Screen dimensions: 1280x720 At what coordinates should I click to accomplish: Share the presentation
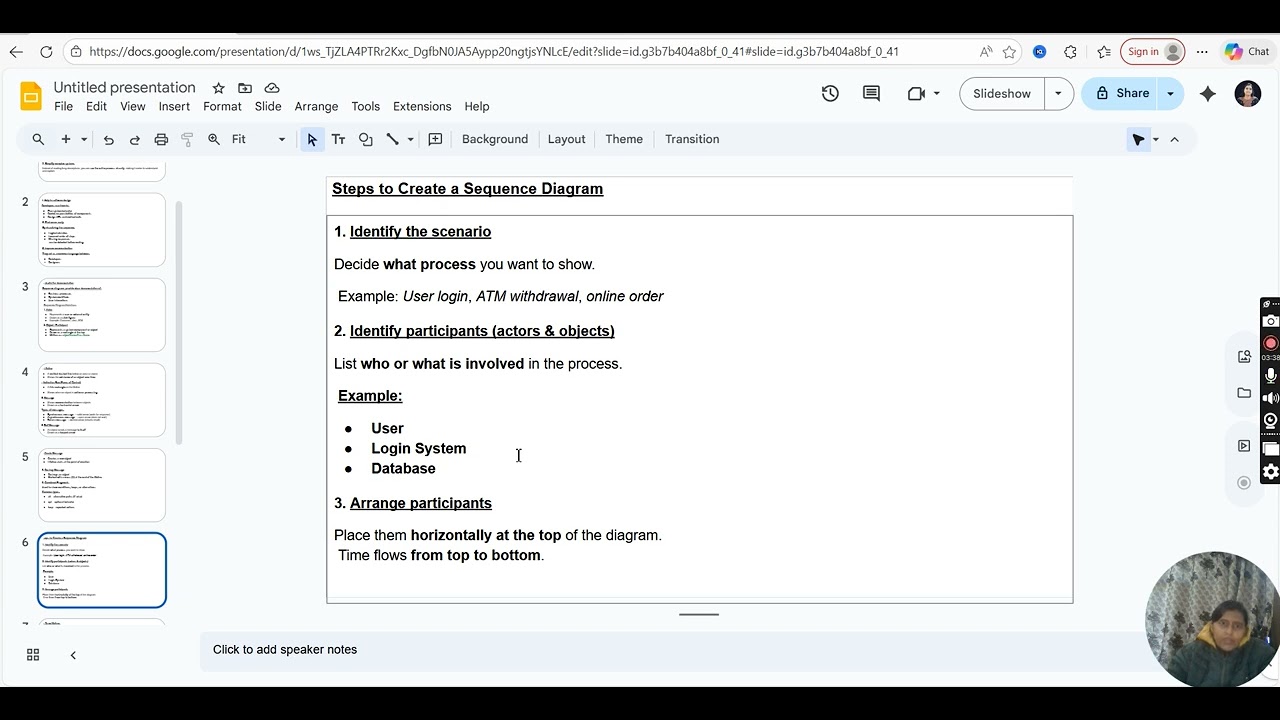[1121, 93]
